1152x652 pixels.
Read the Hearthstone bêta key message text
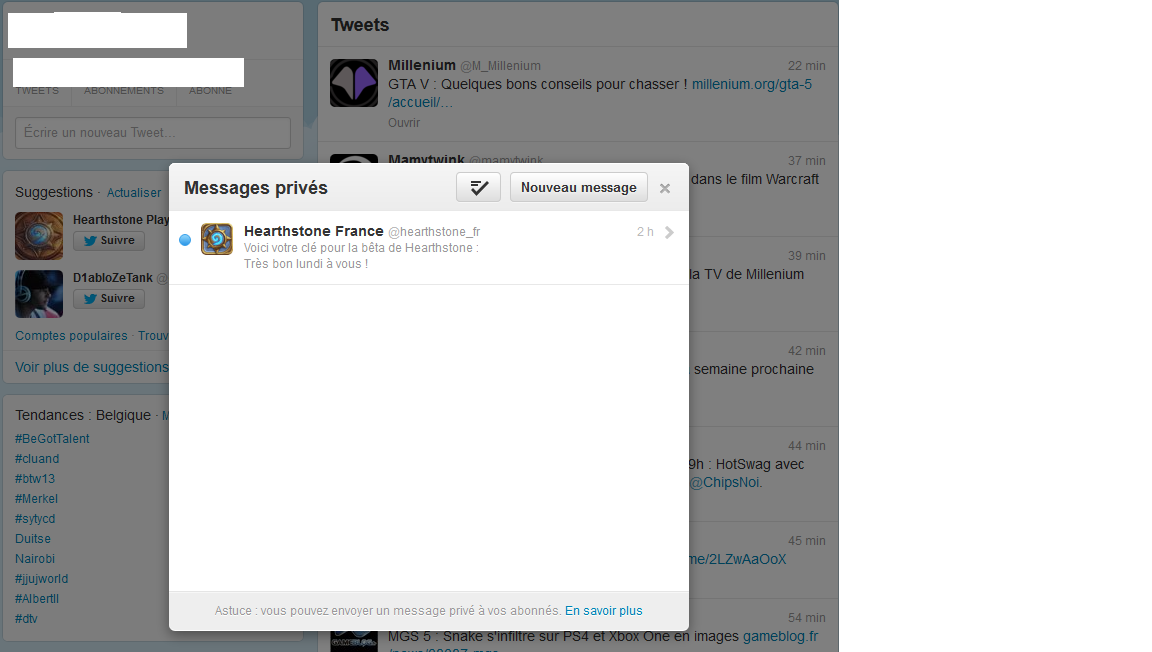click(361, 256)
